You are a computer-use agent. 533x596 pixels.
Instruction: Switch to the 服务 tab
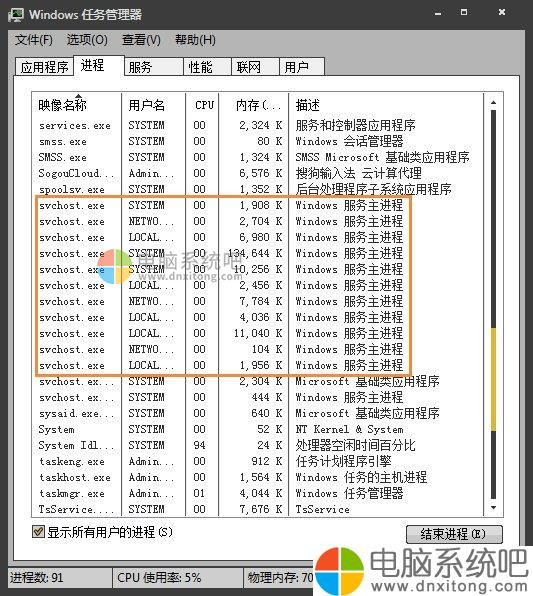tap(154, 67)
